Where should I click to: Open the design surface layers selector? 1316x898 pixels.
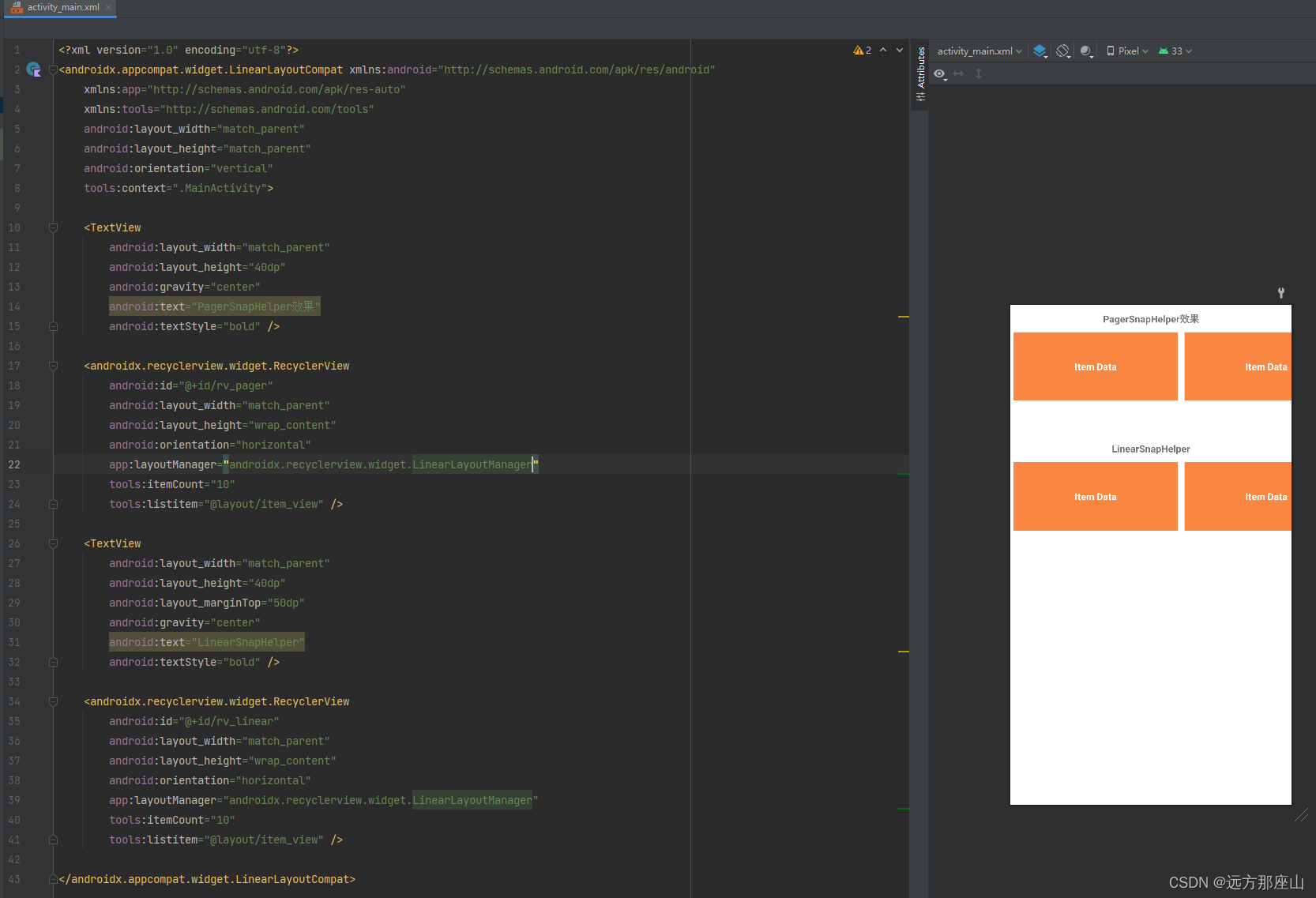tap(1040, 51)
